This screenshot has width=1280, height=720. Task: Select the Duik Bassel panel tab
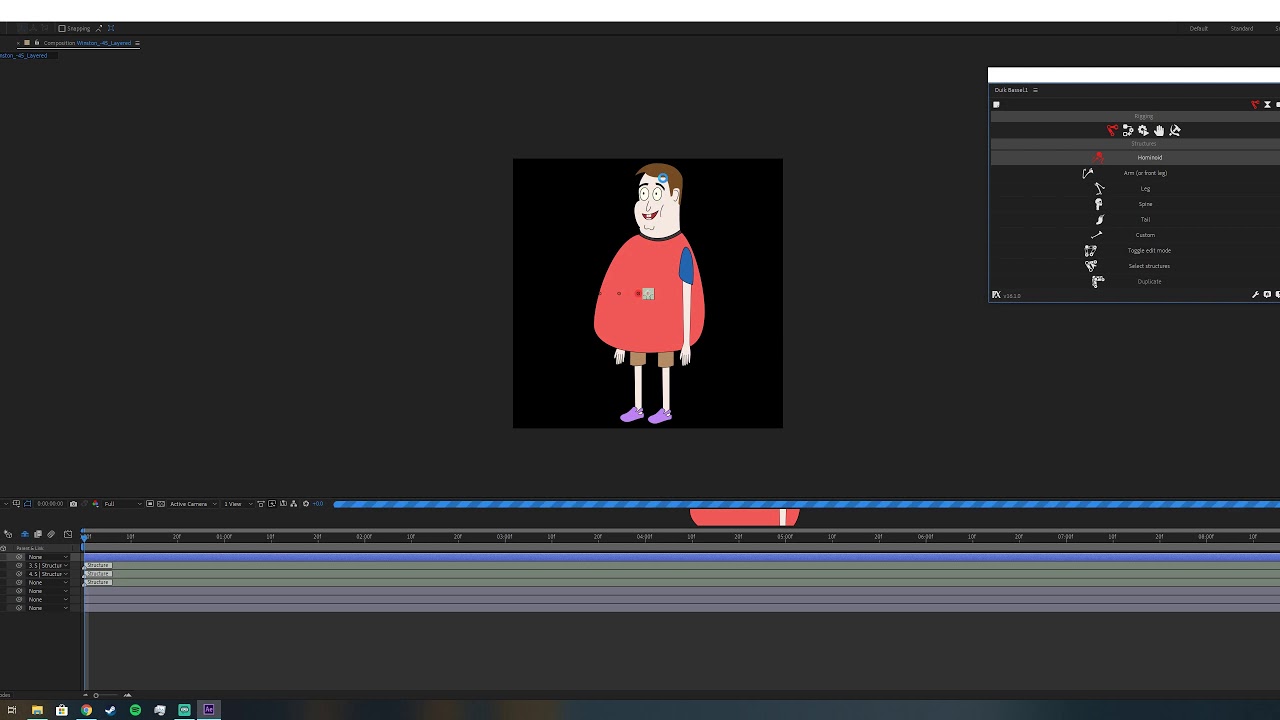point(1011,90)
